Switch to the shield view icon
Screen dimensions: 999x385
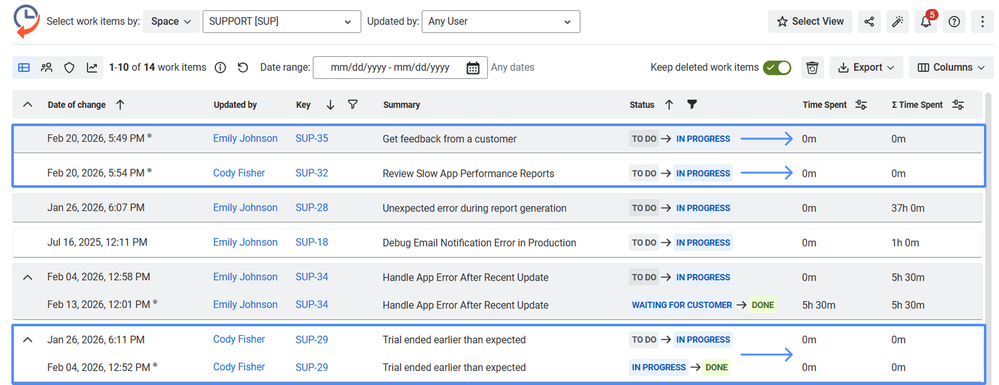tap(69, 68)
